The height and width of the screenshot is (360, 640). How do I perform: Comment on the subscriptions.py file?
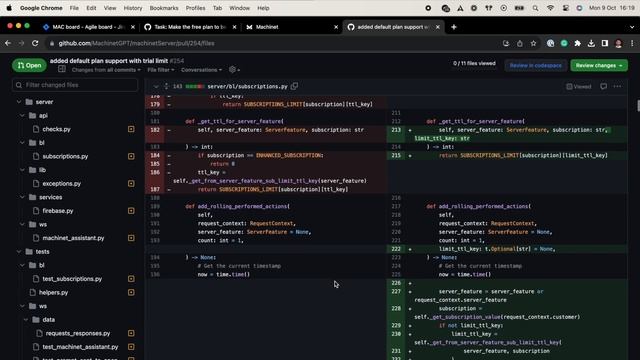pyautogui.click(x=603, y=86)
